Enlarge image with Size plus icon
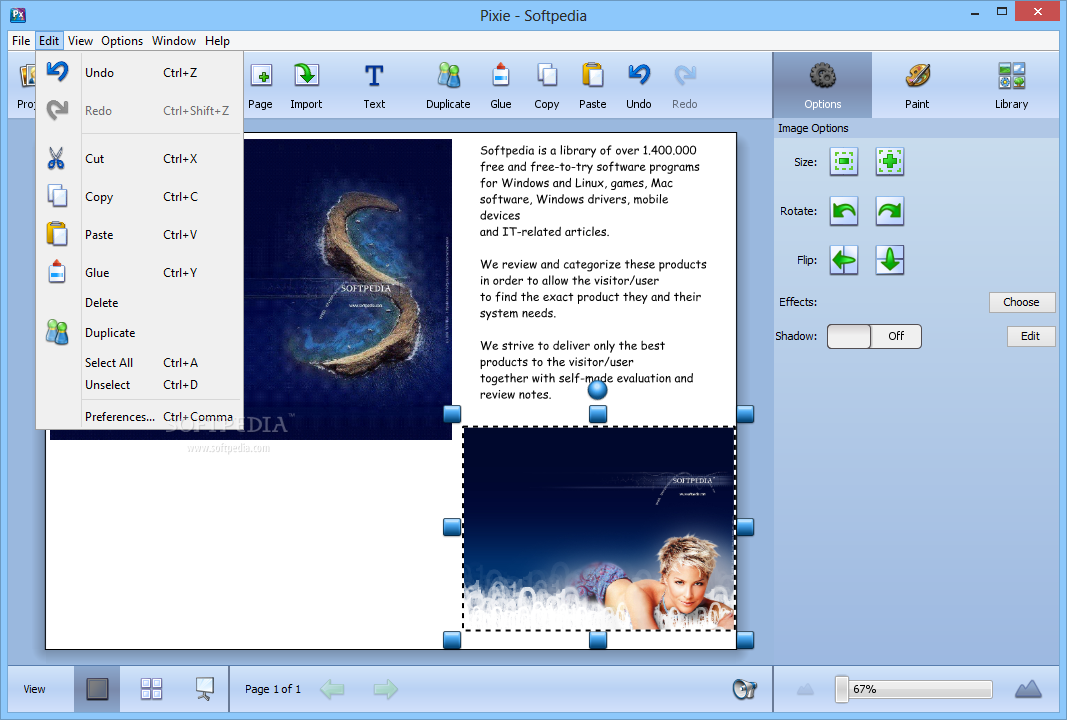 [x=890, y=162]
